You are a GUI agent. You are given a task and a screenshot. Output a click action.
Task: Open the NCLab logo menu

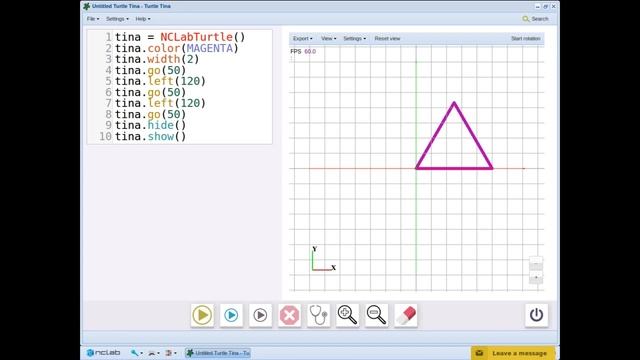click(103, 353)
